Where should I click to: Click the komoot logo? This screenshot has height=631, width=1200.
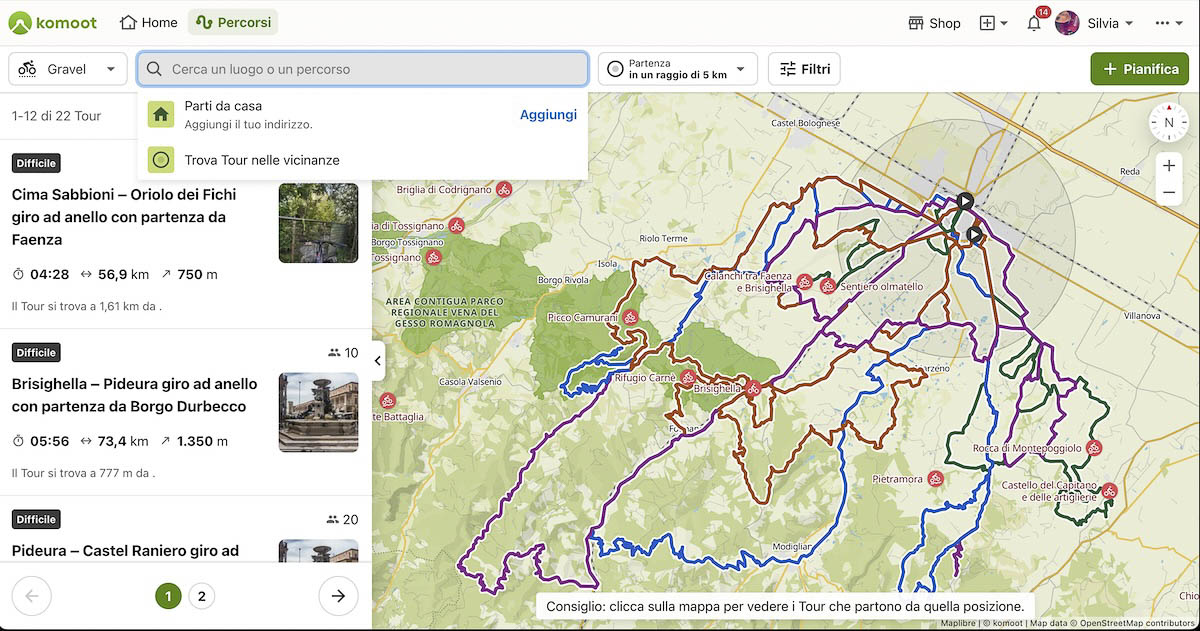55,22
